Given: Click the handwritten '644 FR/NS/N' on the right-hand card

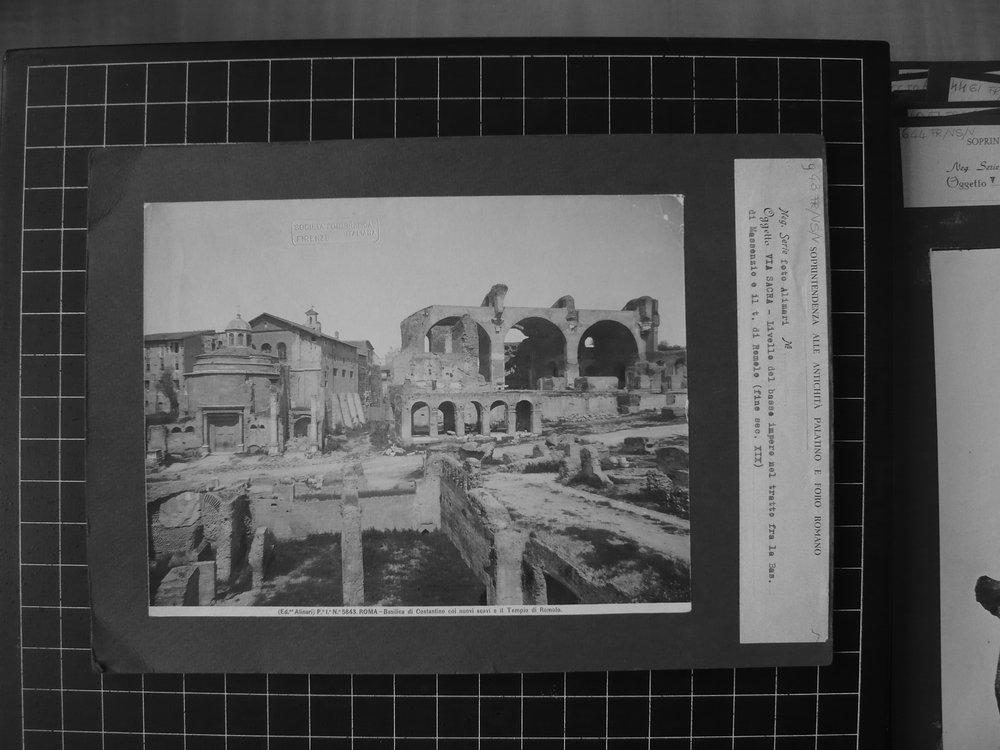Looking at the screenshot, I should (x=936, y=135).
